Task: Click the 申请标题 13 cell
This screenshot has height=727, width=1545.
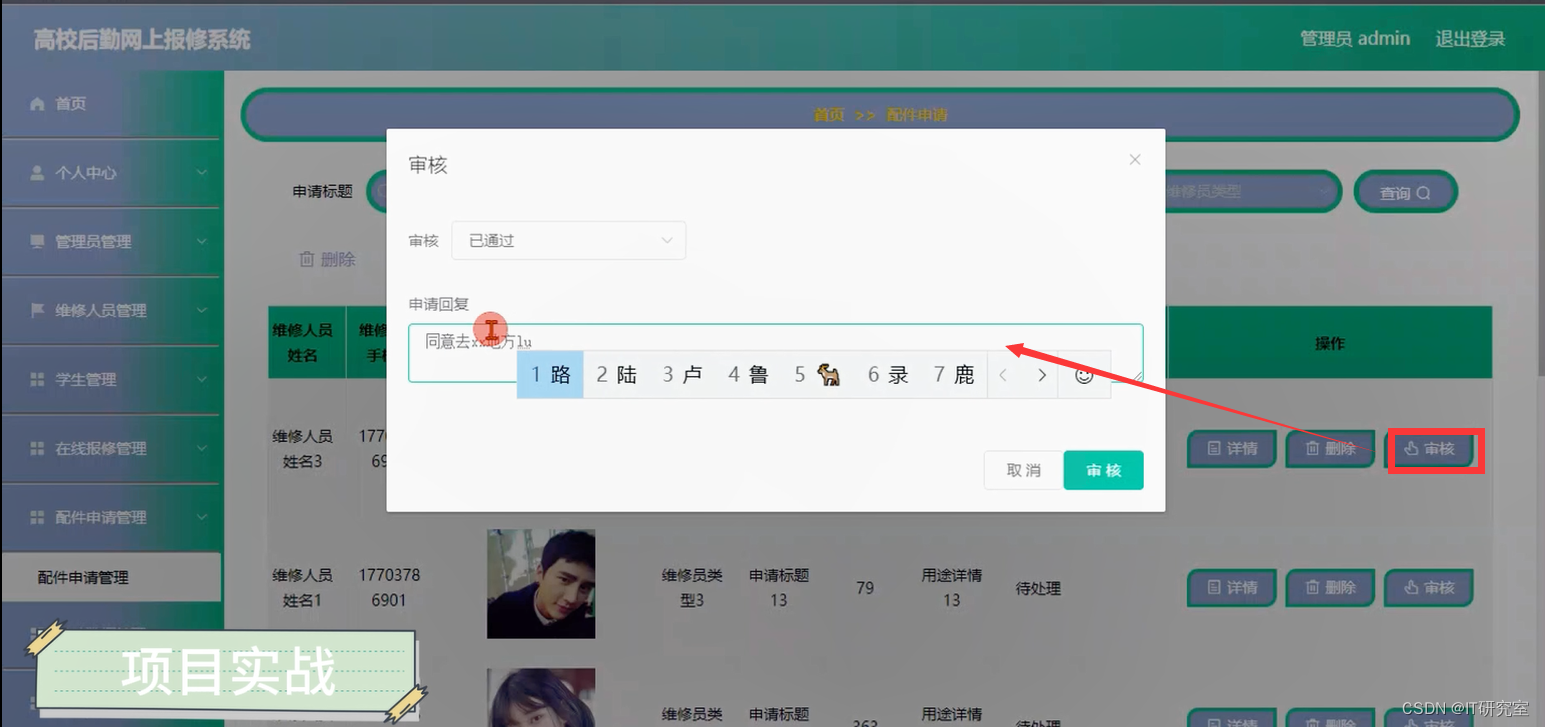Action: tap(779, 588)
